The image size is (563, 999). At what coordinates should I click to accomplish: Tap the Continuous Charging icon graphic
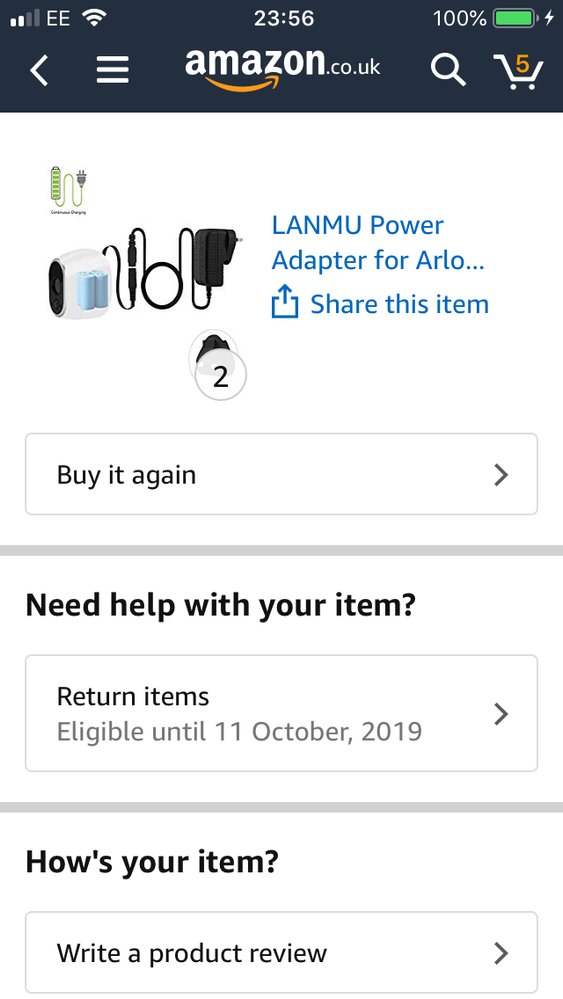[x=68, y=190]
